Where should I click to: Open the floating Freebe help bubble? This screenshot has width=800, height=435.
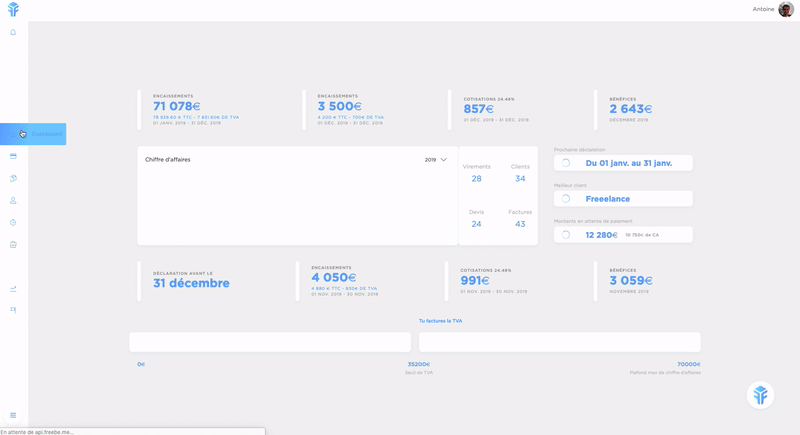[x=760, y=395]
